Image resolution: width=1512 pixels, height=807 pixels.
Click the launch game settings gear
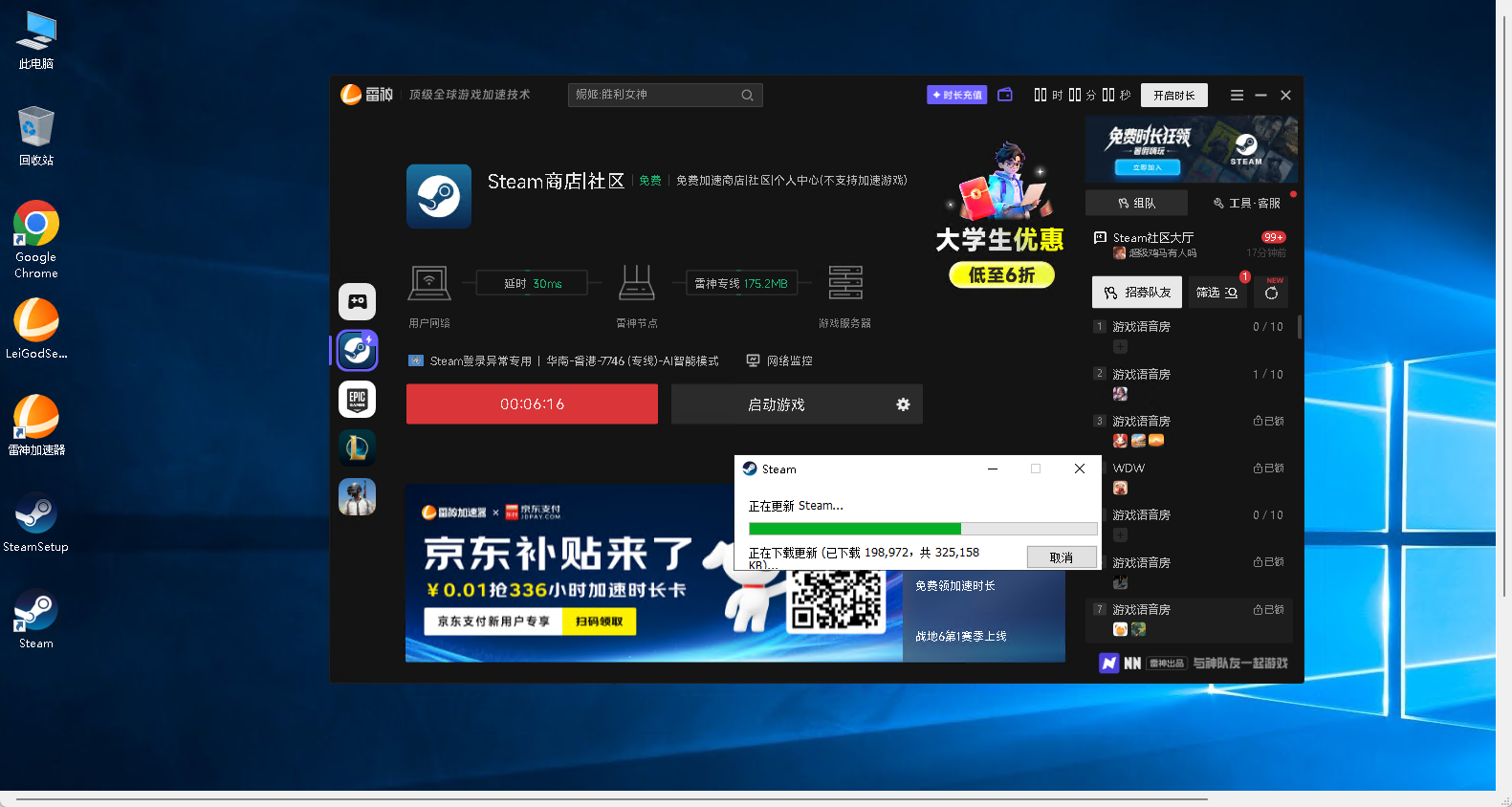coord(902,404)
